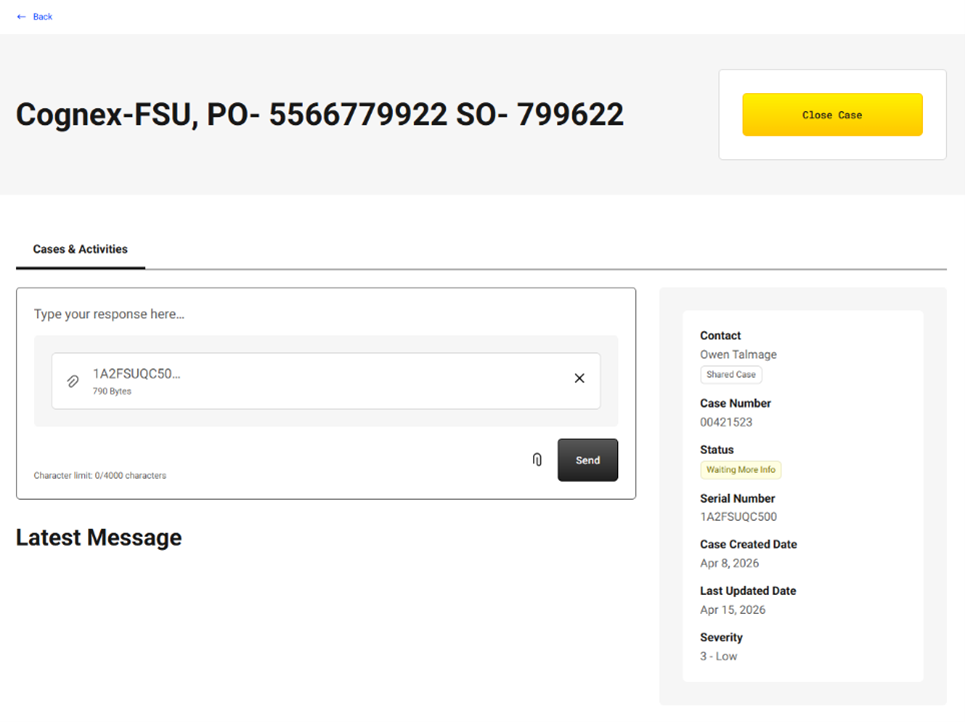Select serial number 1A2FSUQC500
Screen dimensions: 965x722
pyautogui.click(x=738, y=517)
